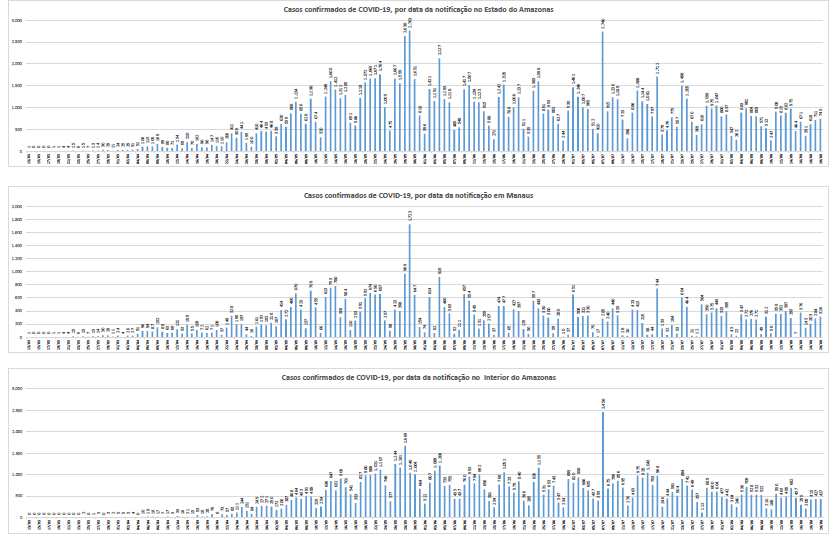Viewport: 835px width, 540px height.
Task: Click the 3,000 y-axis label in Estado chart
Action: click(x=15, y=20)
